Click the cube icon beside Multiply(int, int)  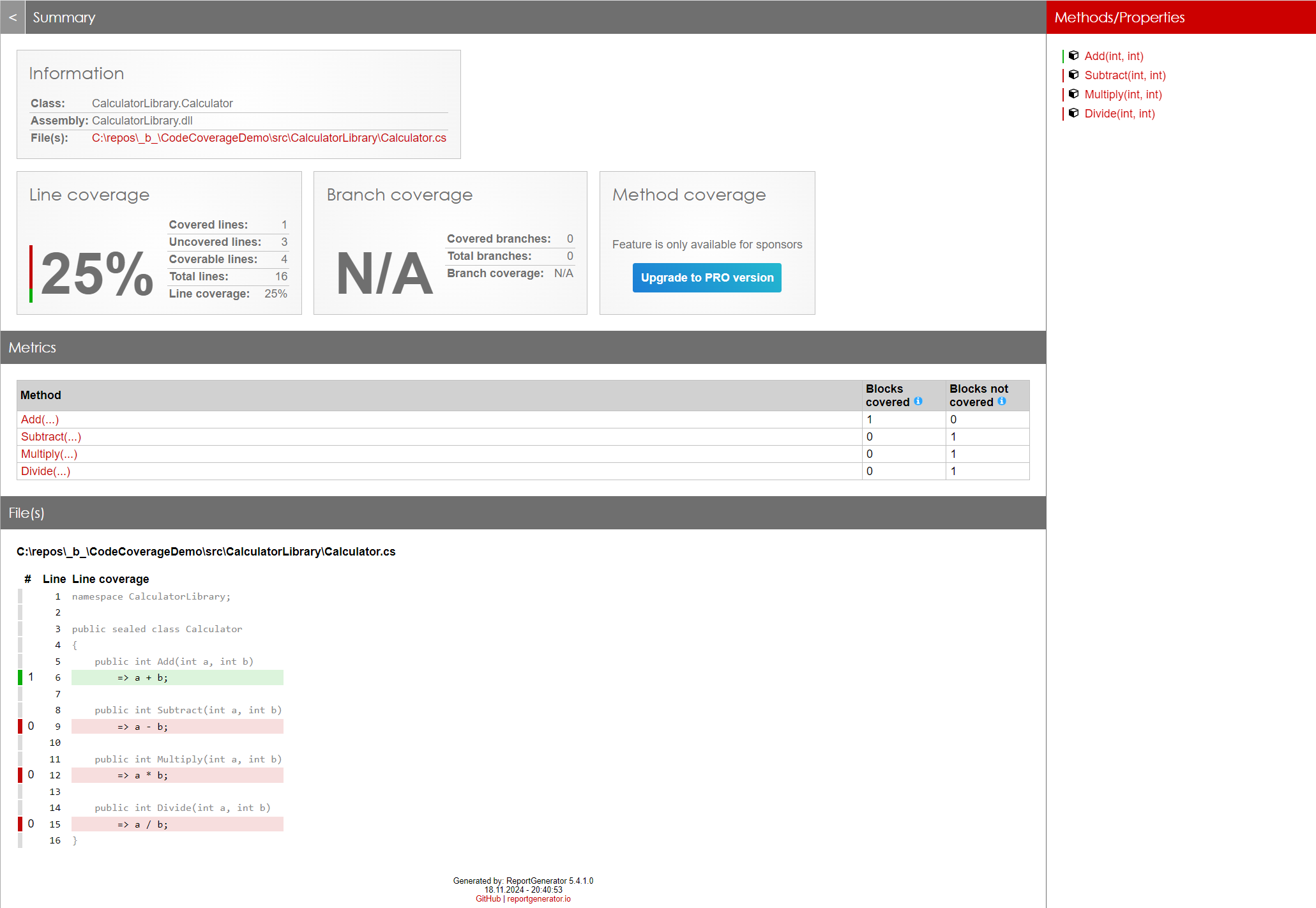point(1073,94)
